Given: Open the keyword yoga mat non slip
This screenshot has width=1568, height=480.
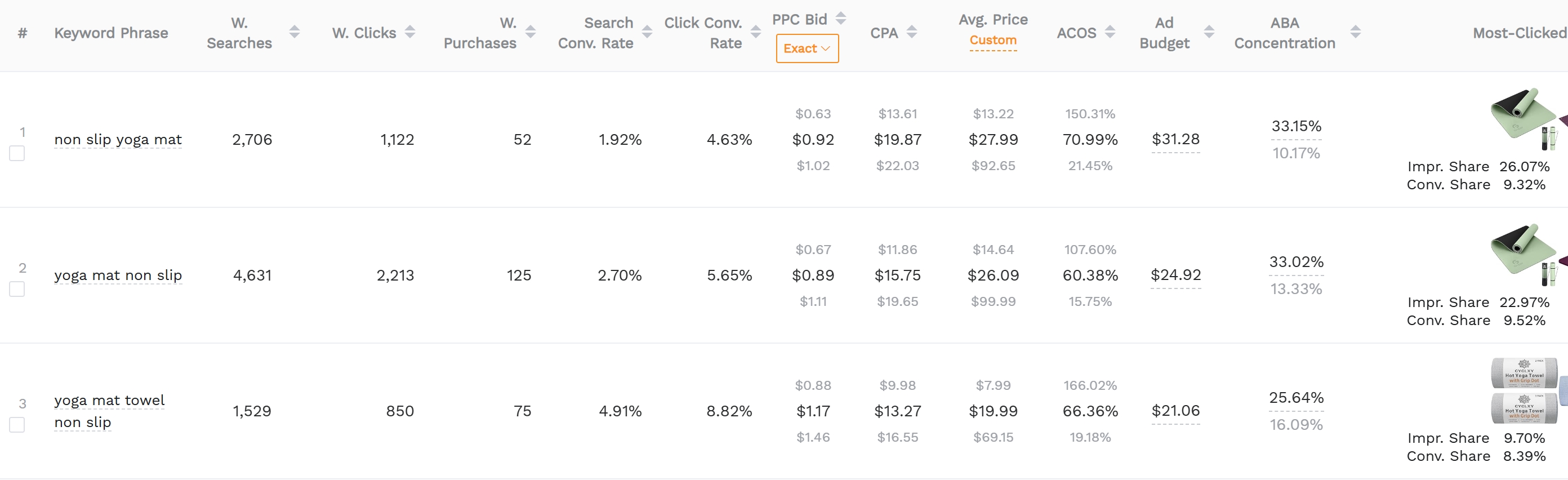Looking at the screenshot, I should (x=118, y=275).
